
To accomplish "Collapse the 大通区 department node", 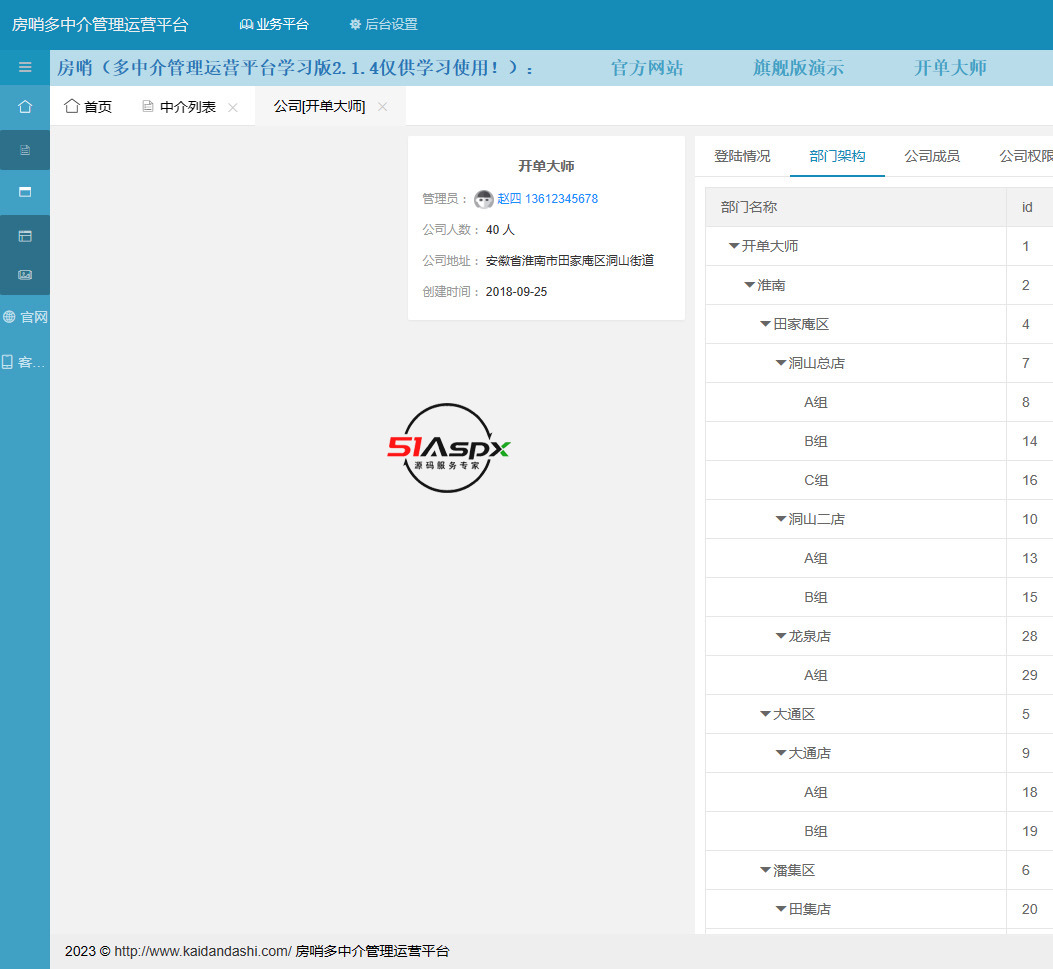I will tap(765, 714).
